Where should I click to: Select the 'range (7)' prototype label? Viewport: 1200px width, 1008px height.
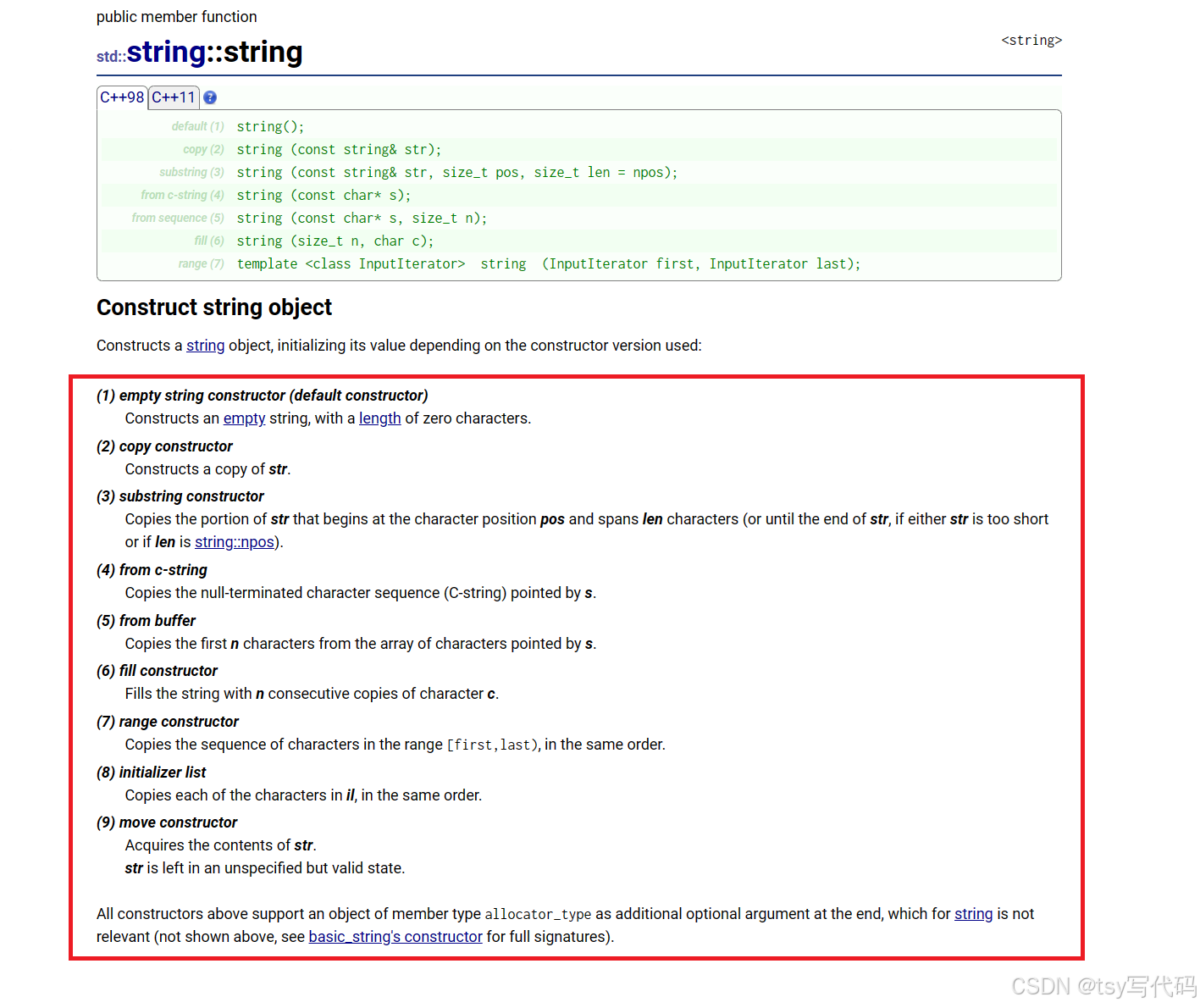(202, 263)
